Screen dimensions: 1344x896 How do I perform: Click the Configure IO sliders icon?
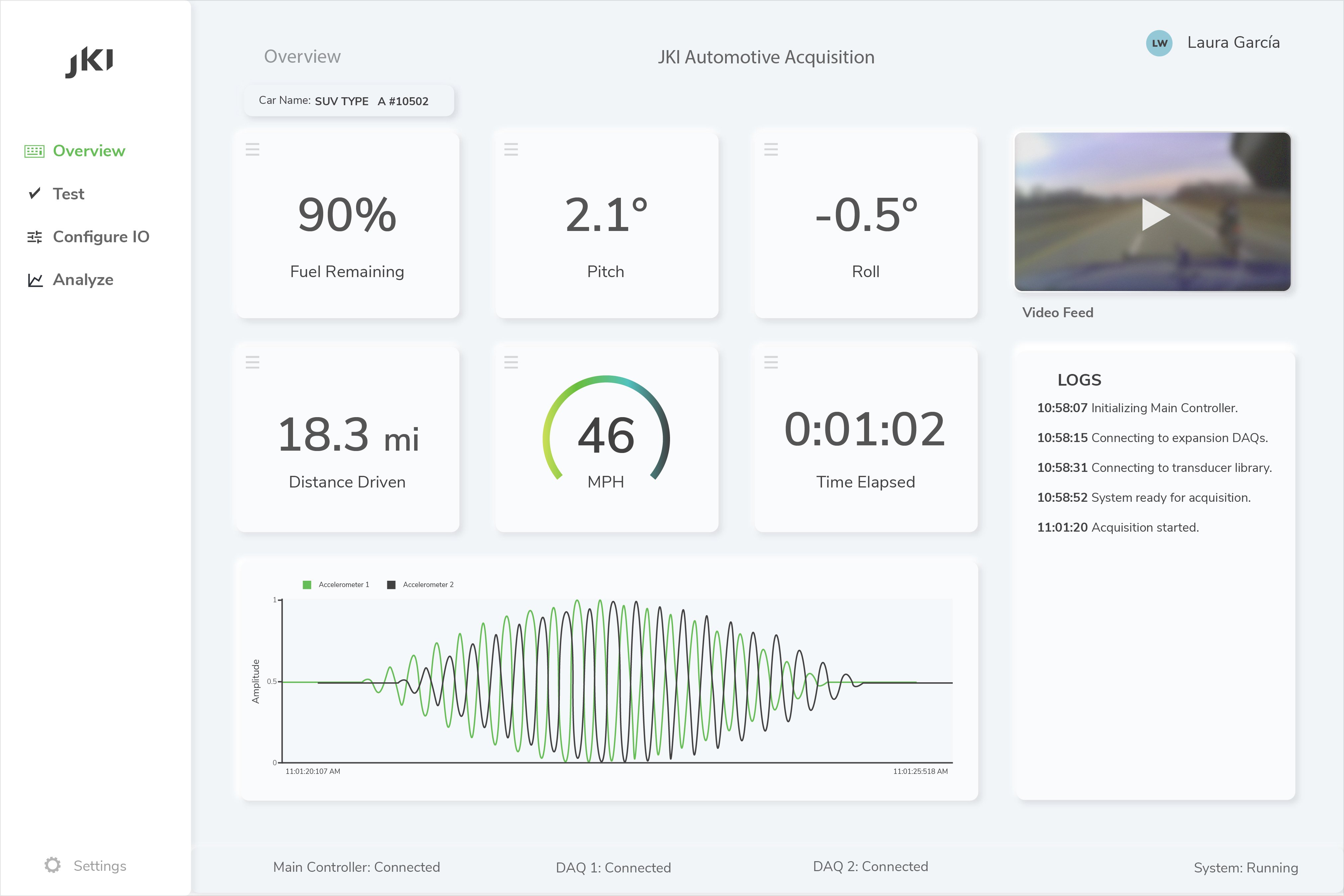(34, 237)
